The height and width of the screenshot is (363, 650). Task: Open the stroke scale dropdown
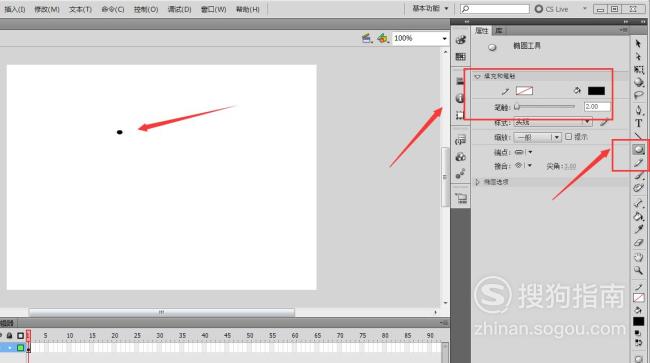tap(537, 137)
